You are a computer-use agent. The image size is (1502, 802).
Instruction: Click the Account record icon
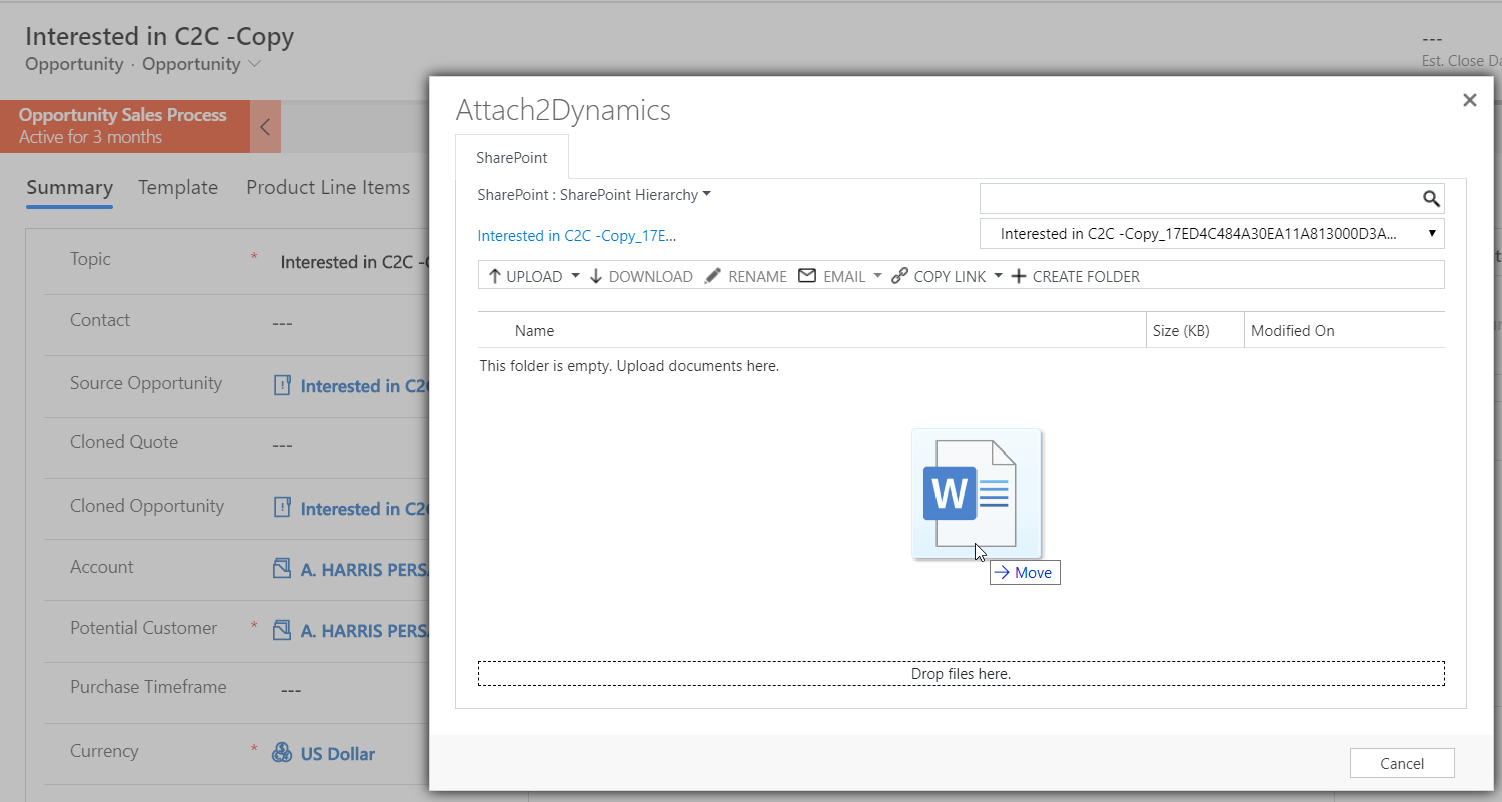coord(282,569)
